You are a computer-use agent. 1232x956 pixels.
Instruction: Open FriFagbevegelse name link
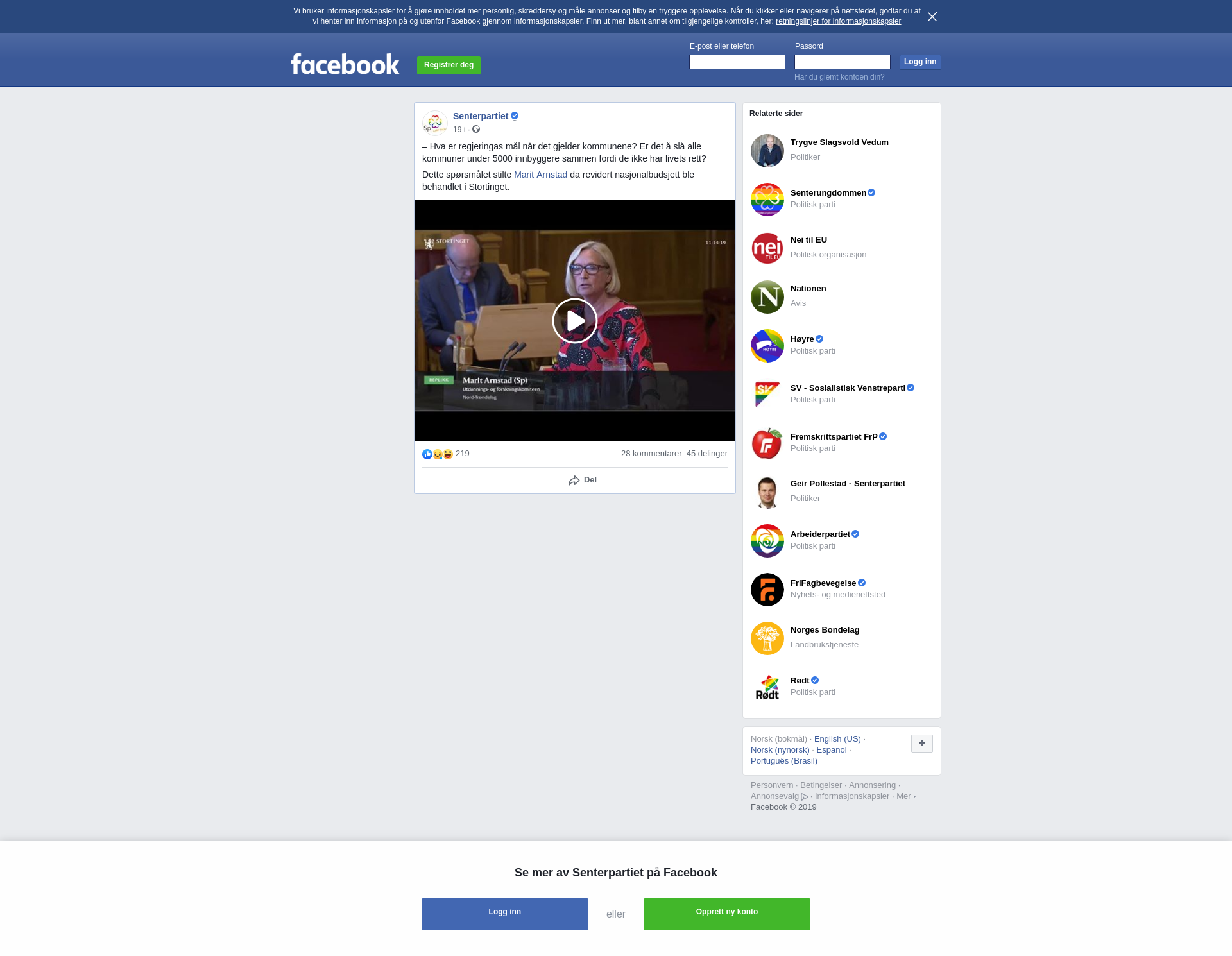pyautogui.click(x=823, y=583)
